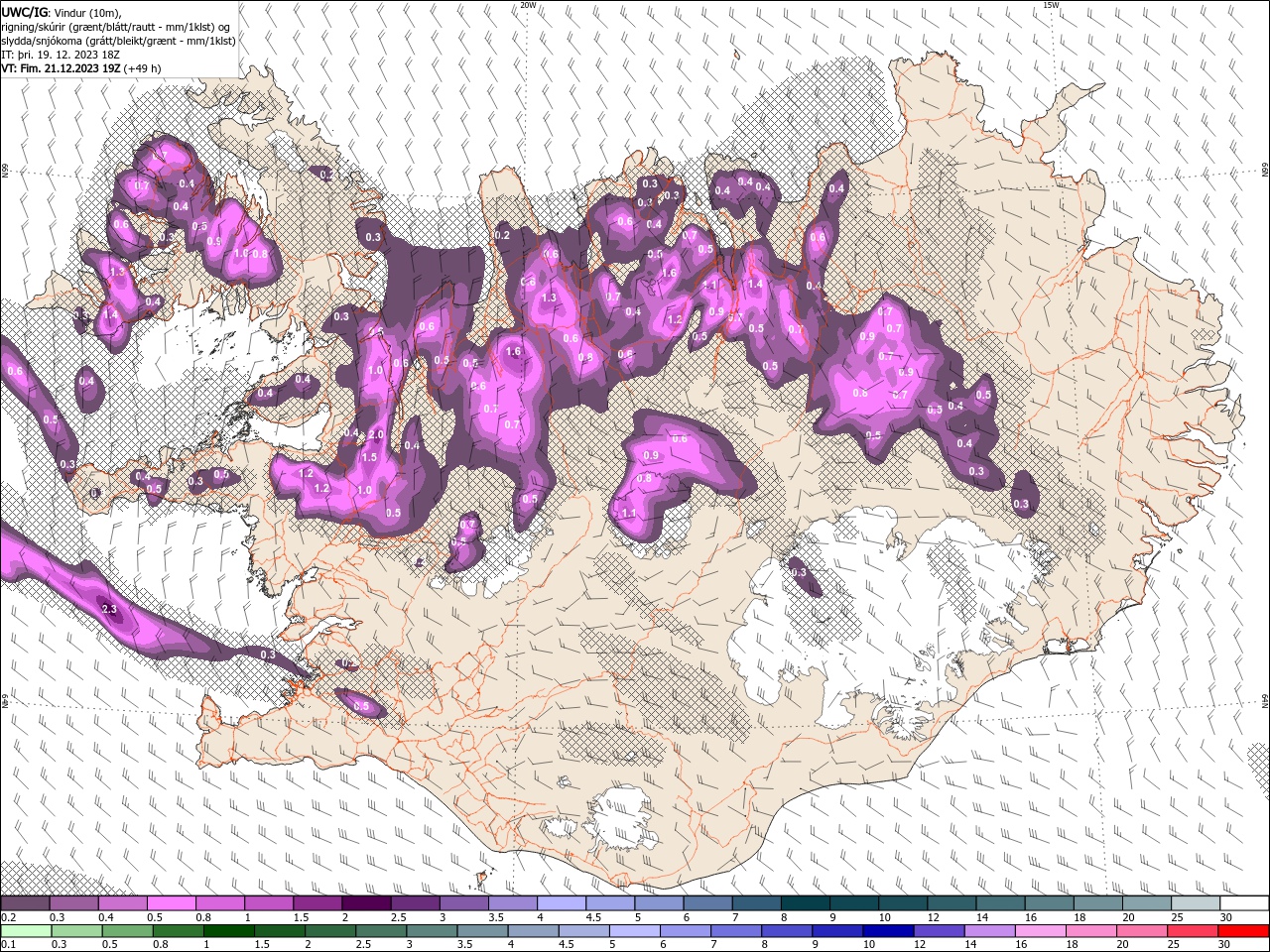1270x952 pixels.
Task: Click the light violet swatch labeled 14 in bottom legend row
Action: point(989,931)
